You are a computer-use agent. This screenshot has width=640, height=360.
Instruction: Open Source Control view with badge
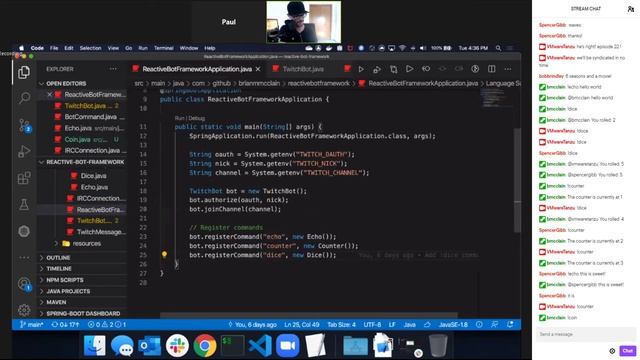click(24, 125)
